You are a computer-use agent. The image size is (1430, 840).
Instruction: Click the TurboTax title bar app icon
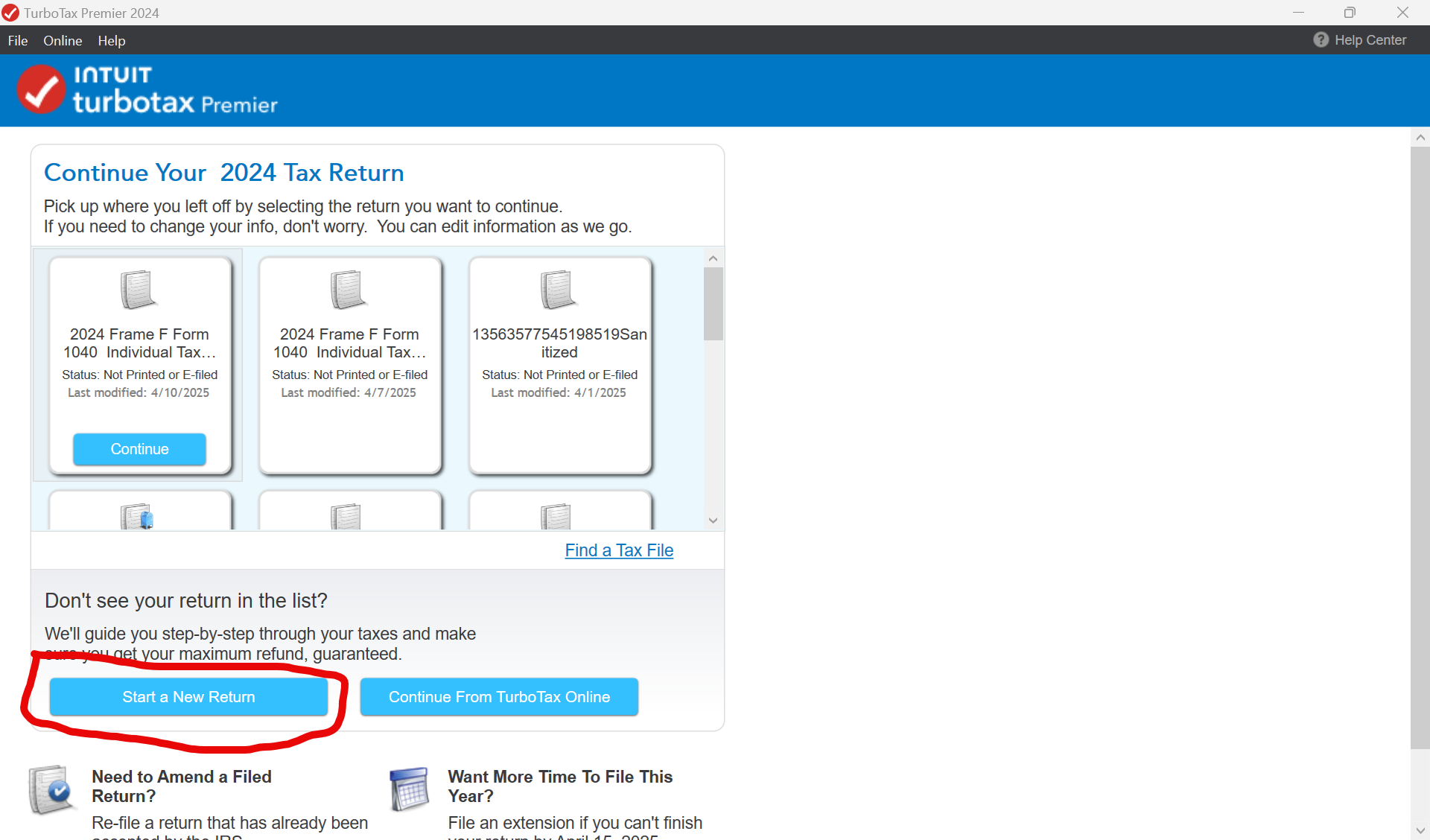(x=10, y=13)
